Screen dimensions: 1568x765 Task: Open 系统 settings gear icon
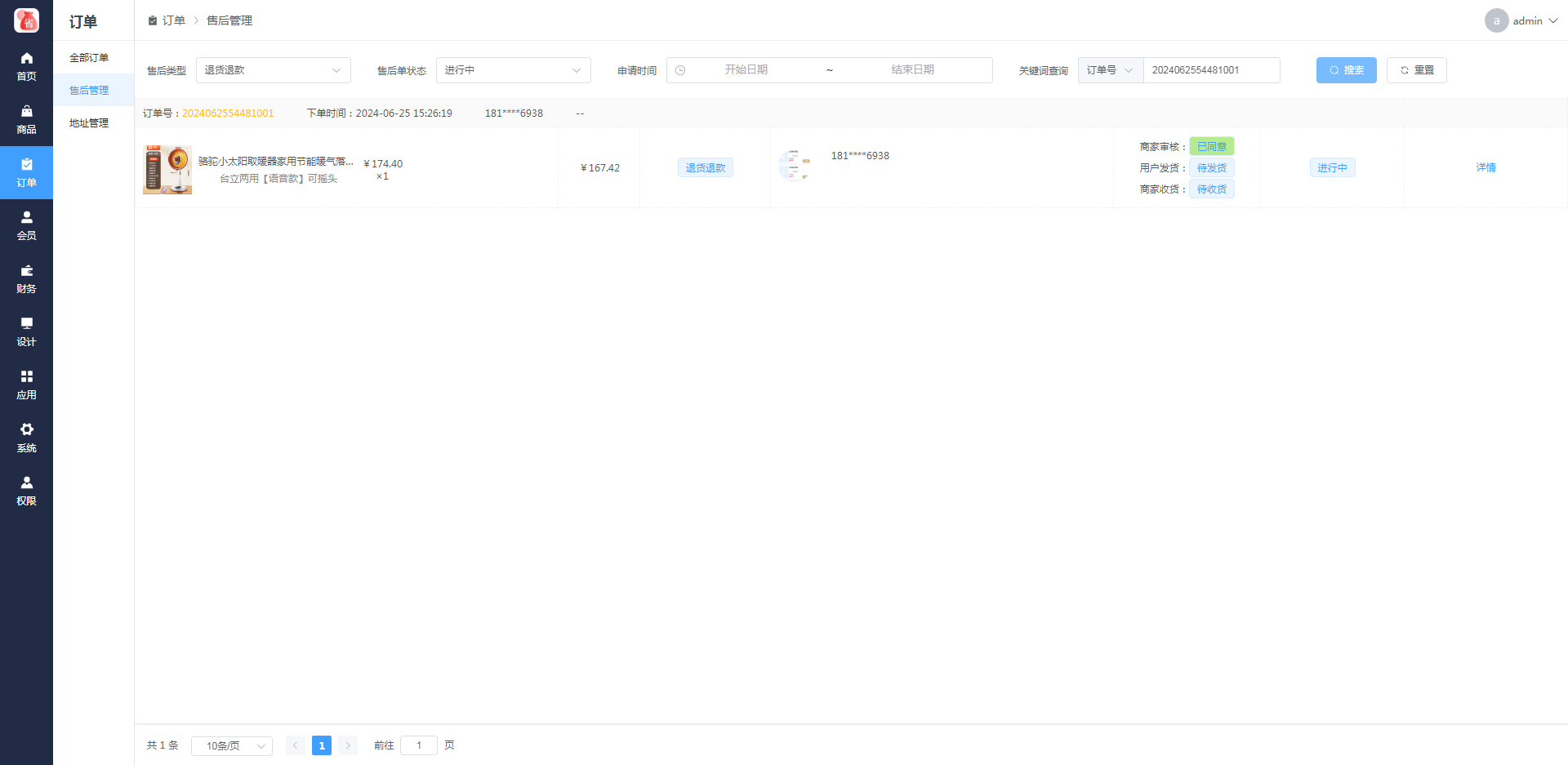[26, 430]
